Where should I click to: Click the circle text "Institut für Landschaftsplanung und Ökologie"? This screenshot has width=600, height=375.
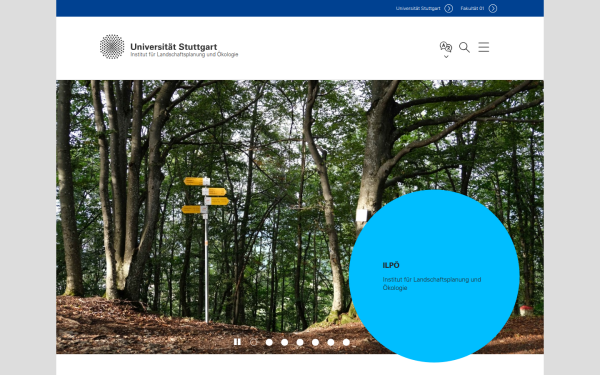432,284
